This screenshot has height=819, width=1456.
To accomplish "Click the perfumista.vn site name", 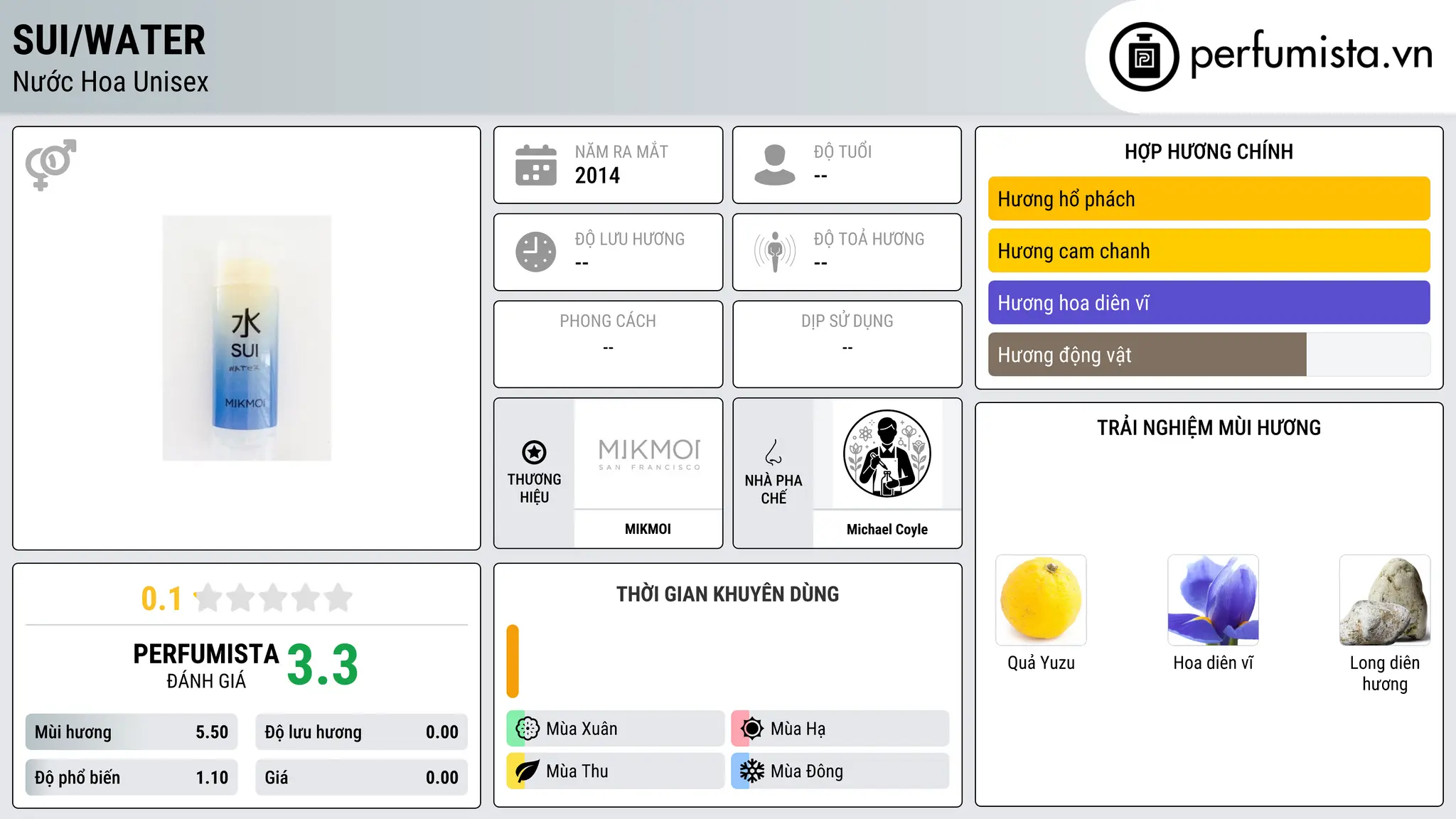I will point(1312,55).
